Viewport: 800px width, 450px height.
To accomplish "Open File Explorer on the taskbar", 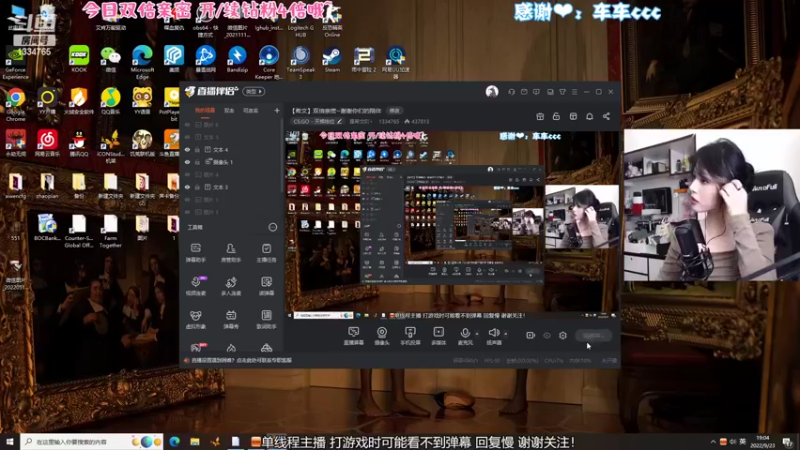I will (x=195, y=441).
